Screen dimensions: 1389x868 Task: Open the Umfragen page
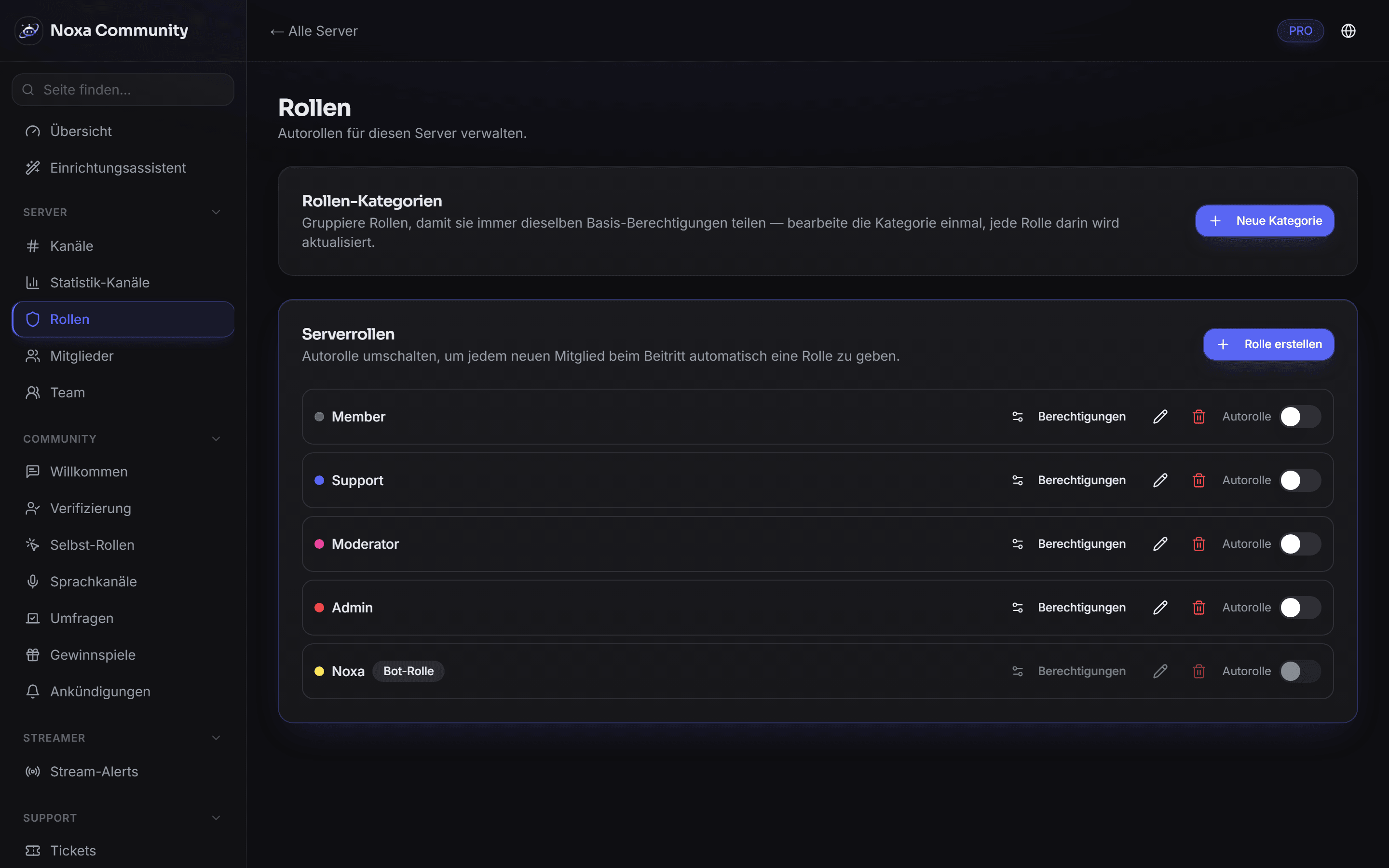click(x=123, y=619)
